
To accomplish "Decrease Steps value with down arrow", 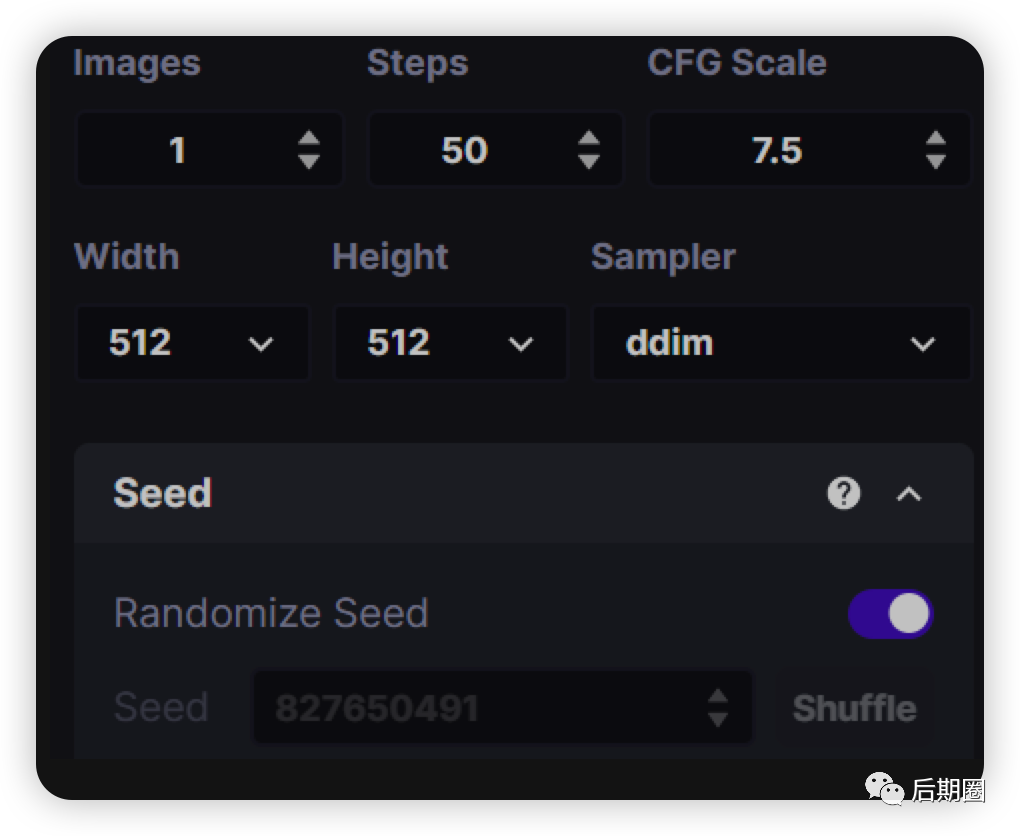I will (x=589, y=161).
